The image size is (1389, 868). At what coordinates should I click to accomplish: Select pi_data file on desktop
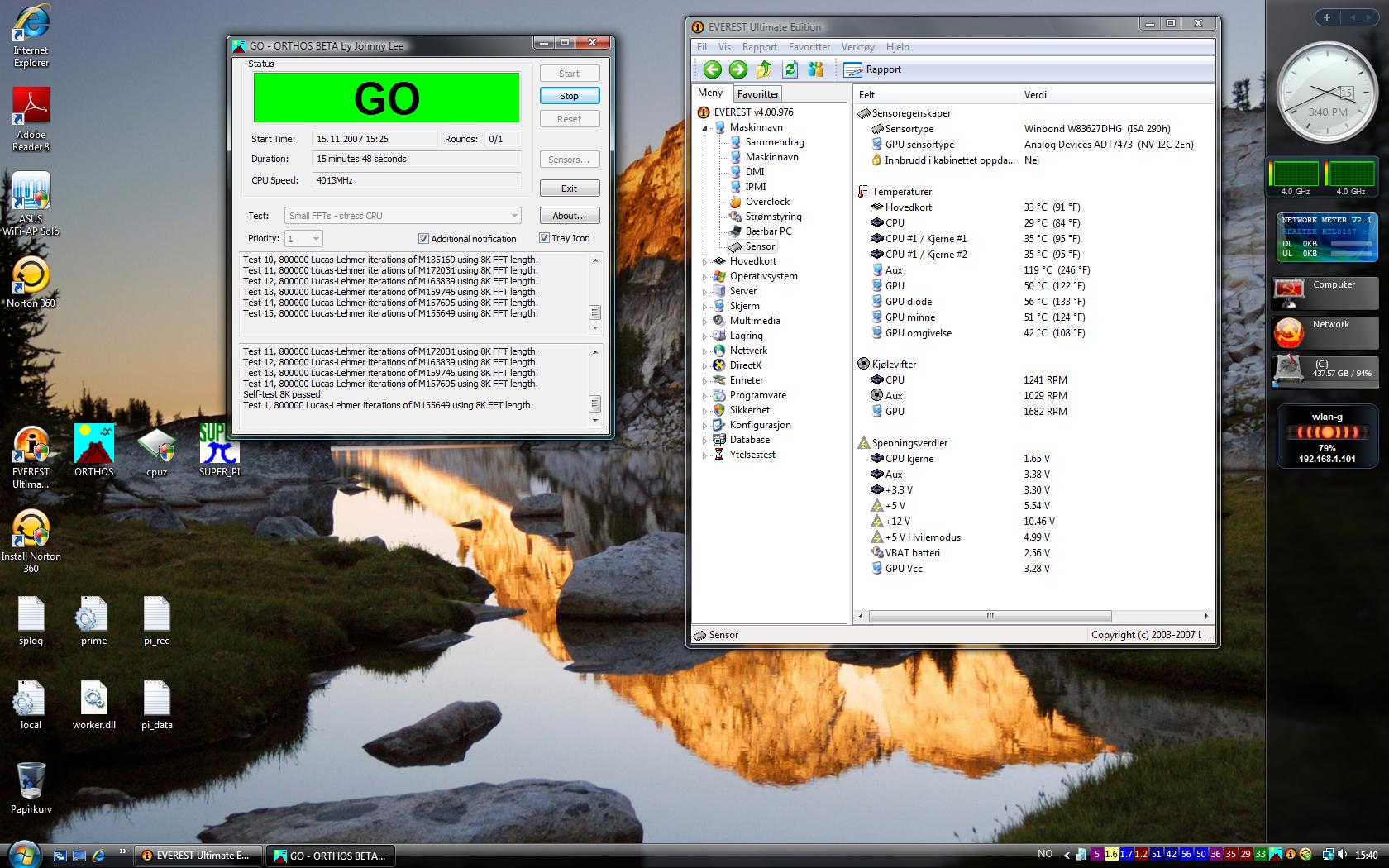pyautogui.click(x=156, y=705)
